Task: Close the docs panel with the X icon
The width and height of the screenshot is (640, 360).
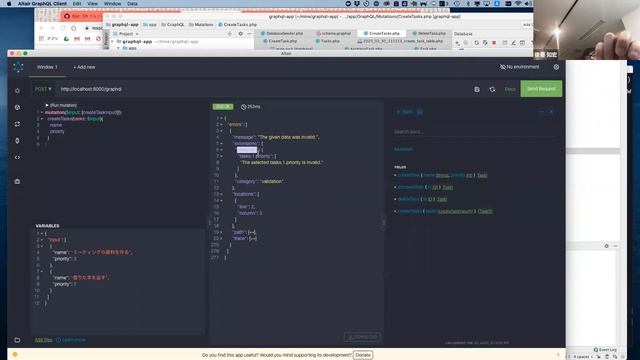Action: click(551, 111)
